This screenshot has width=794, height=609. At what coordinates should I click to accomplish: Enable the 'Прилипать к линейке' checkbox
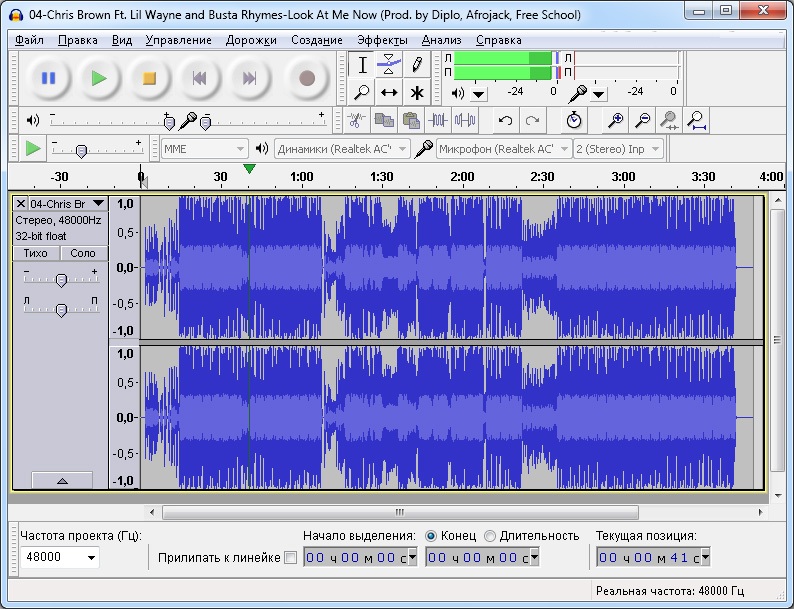click(291, 557)
